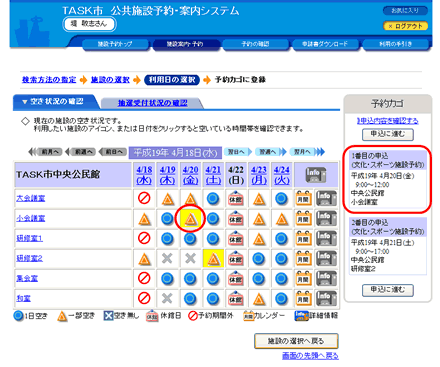The height and width of the screenshot is (367, 440).
Task: Click the yellow 研修室2 4/21 availability triangle
Action: click(x=213, y=259)
